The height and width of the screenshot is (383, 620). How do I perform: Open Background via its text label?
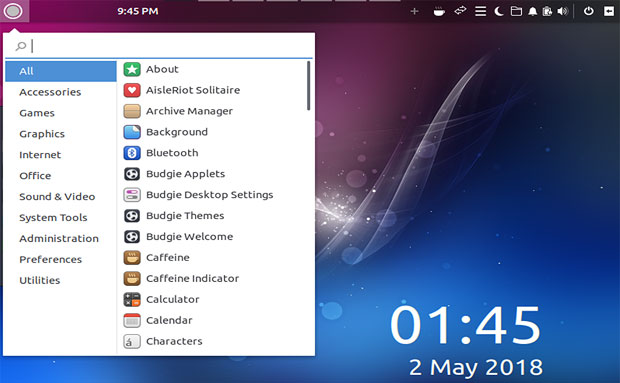pos(177,132)
